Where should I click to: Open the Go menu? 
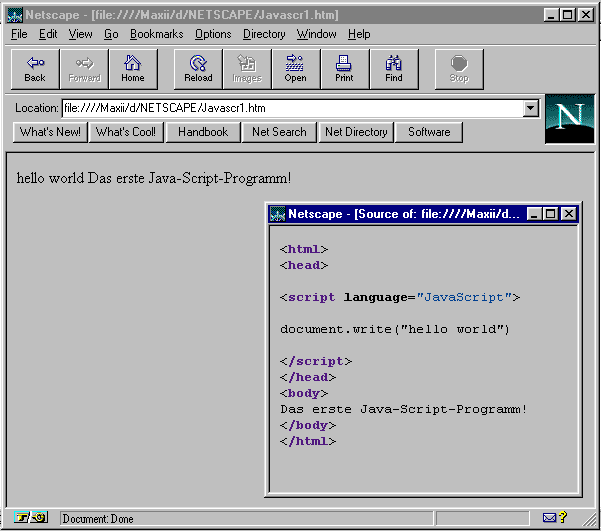tap(111, 34)
